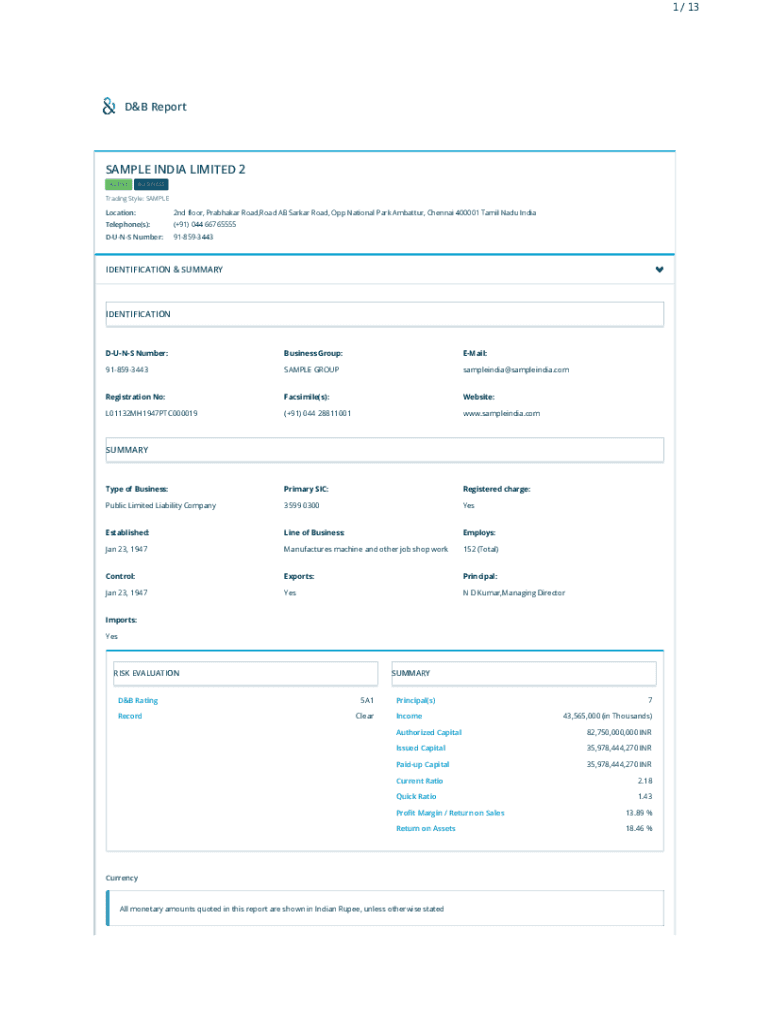Open the sampleindia@sampleindia.com email address

click(x=515, y=370)
